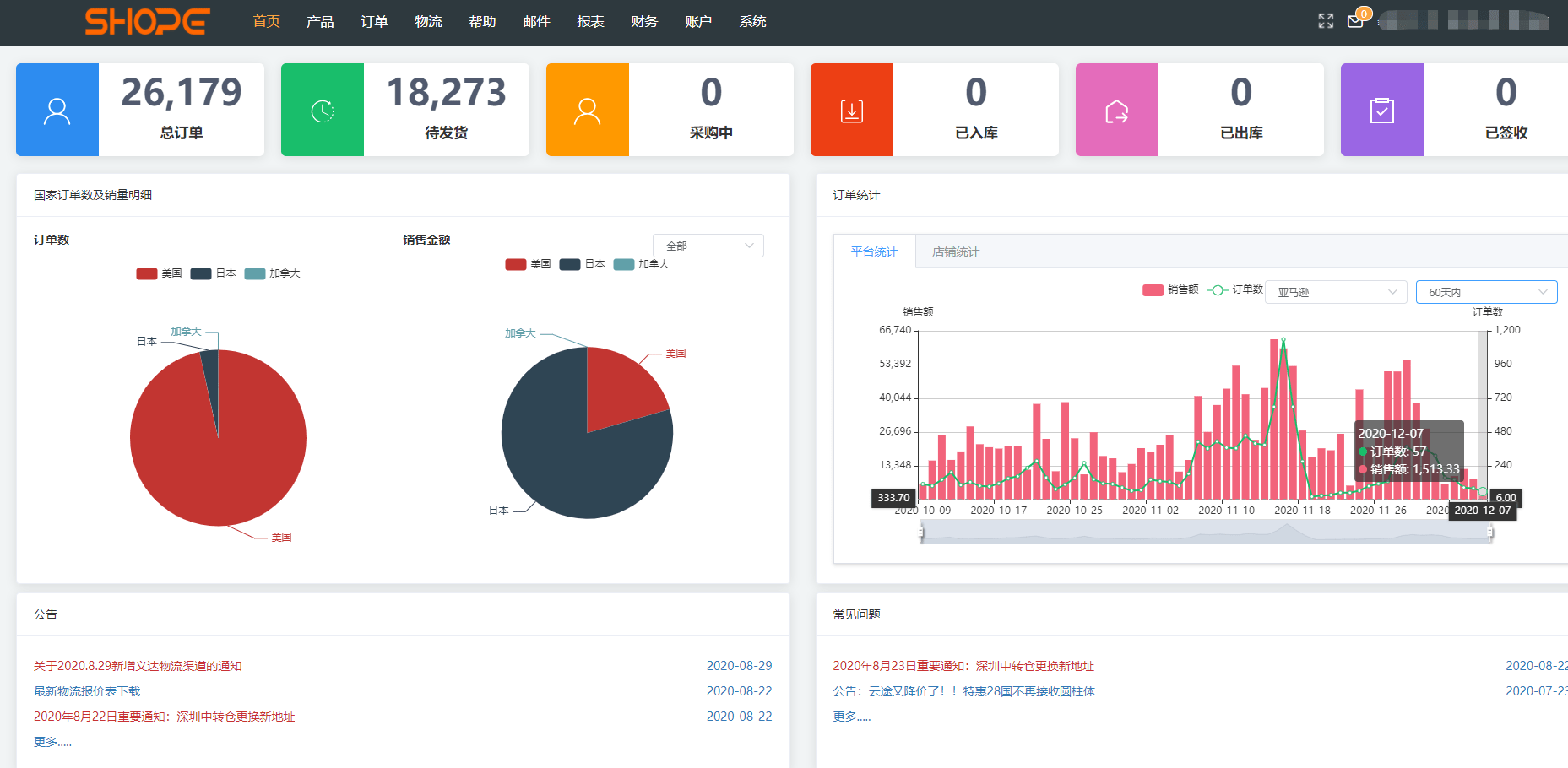
Task: Click the orange person icon on 采购中 card
Action: tap(587, 110)
